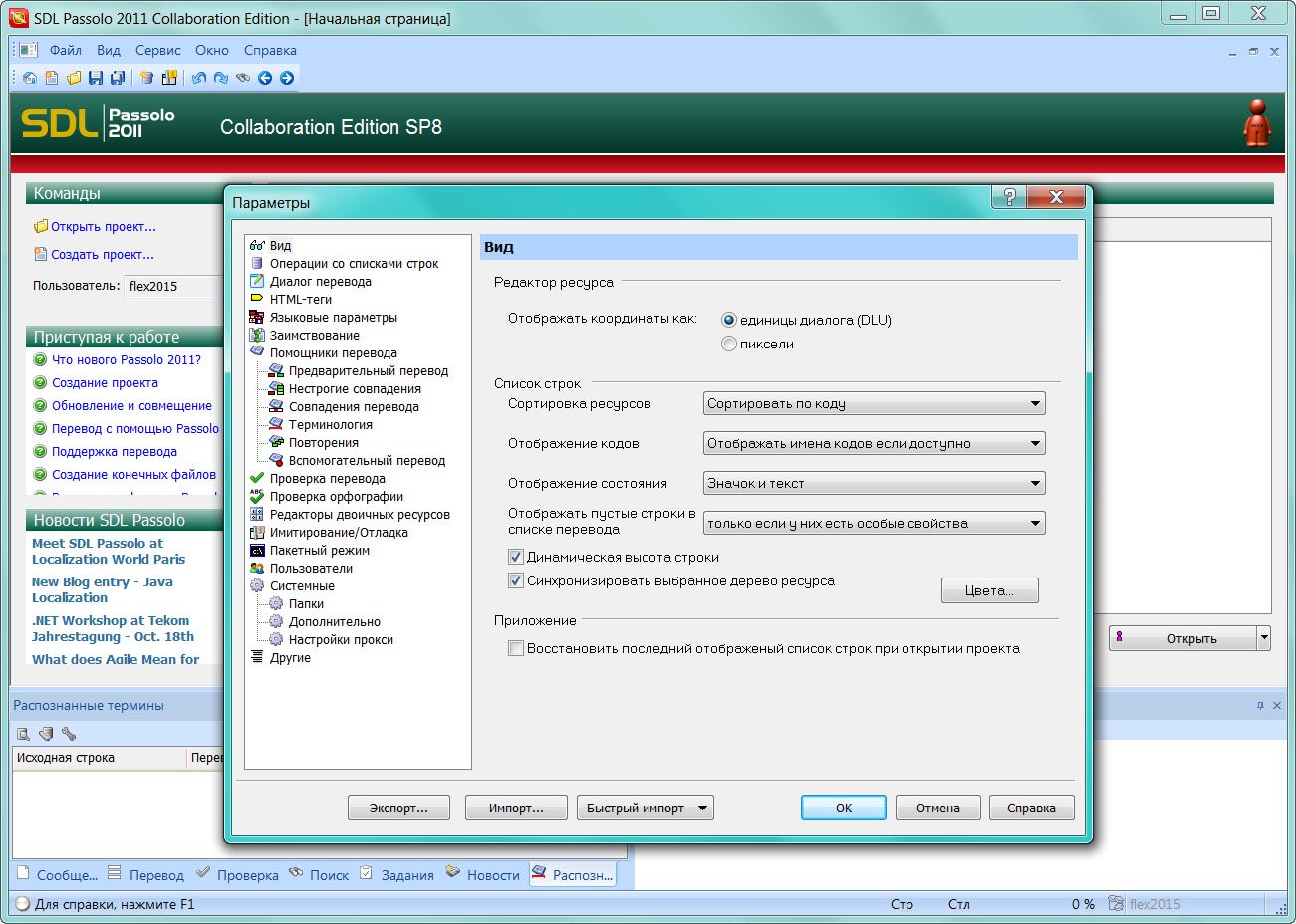Screen dimensions: 1296x924
Task: Click the Импорт... button
Action: [516, 808]
